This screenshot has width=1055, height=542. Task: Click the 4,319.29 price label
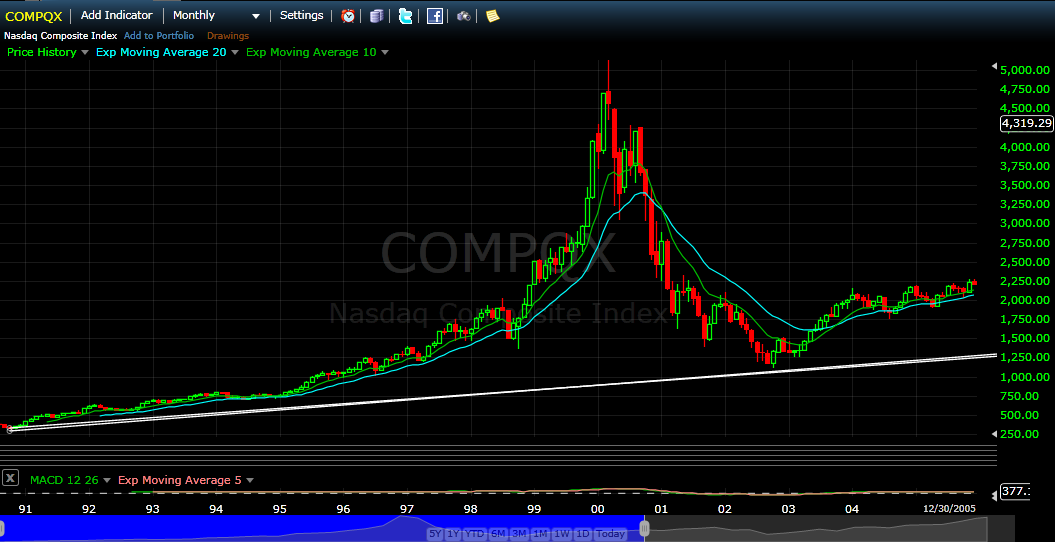click(1026, 123)
